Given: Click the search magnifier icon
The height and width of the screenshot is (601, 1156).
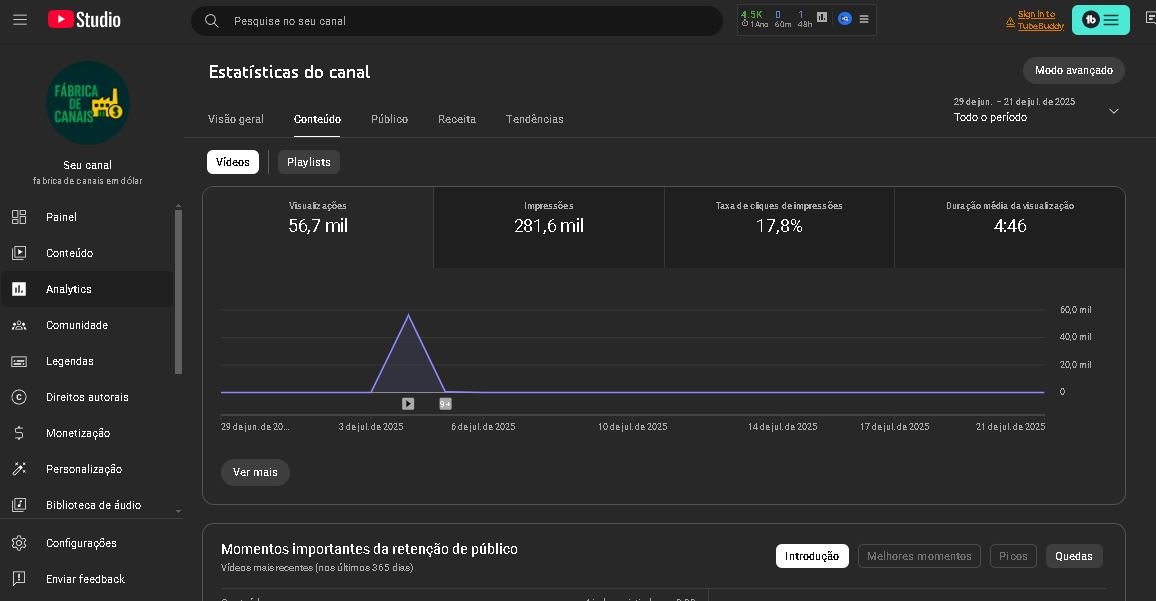Looking at the screenshot, I should (x=212, y=21).
